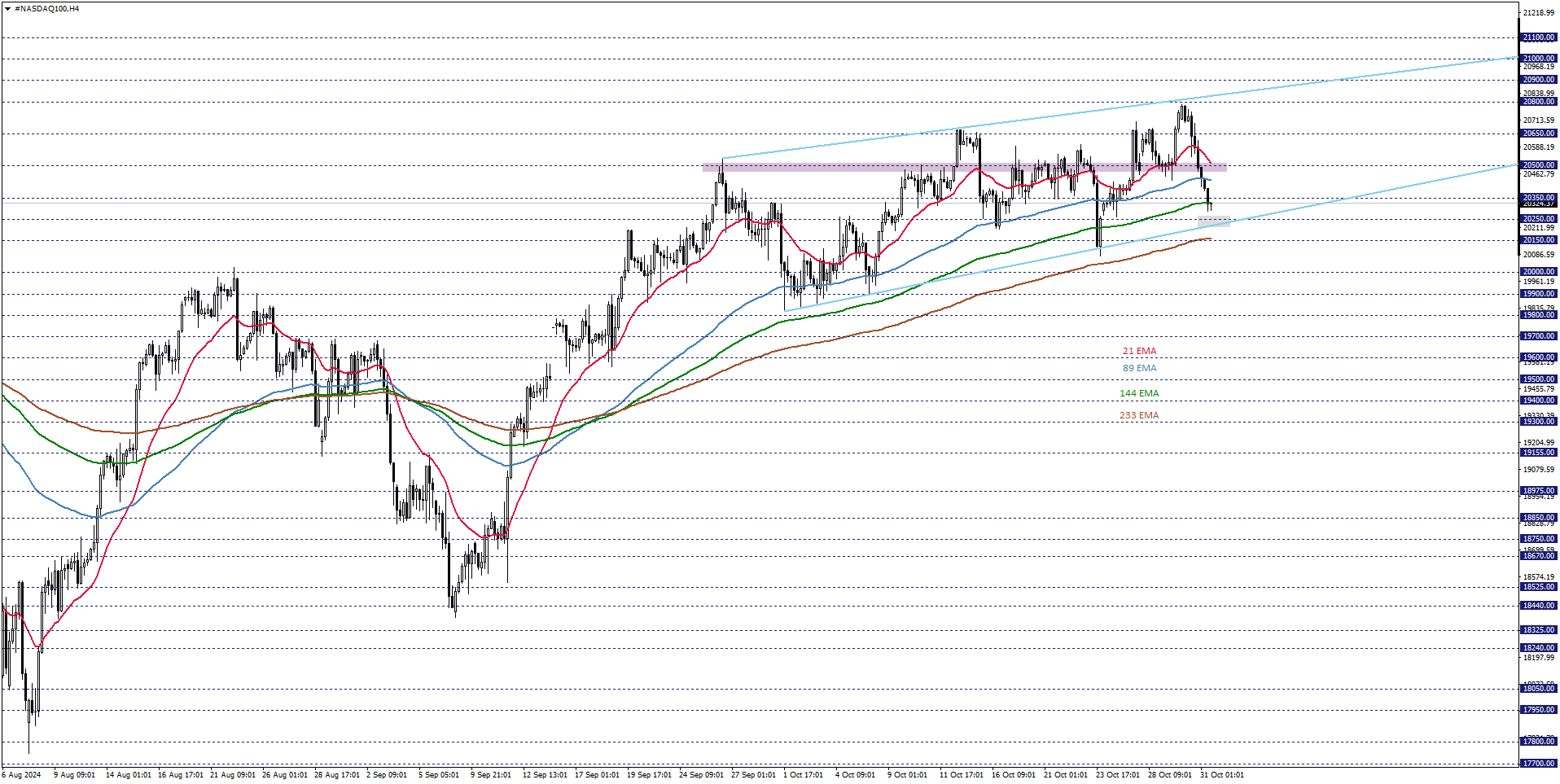1560x784 pixels.
Task: Click the 2 Sep 09:01 time label
Action: tap(387, 775)
